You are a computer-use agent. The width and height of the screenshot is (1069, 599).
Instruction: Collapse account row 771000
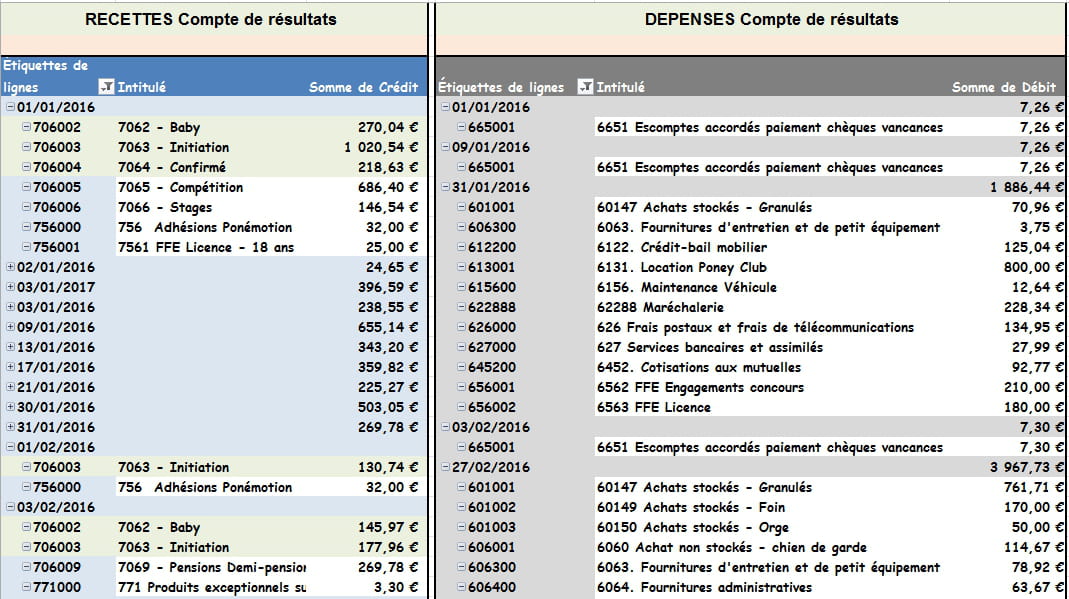(26, 587)
